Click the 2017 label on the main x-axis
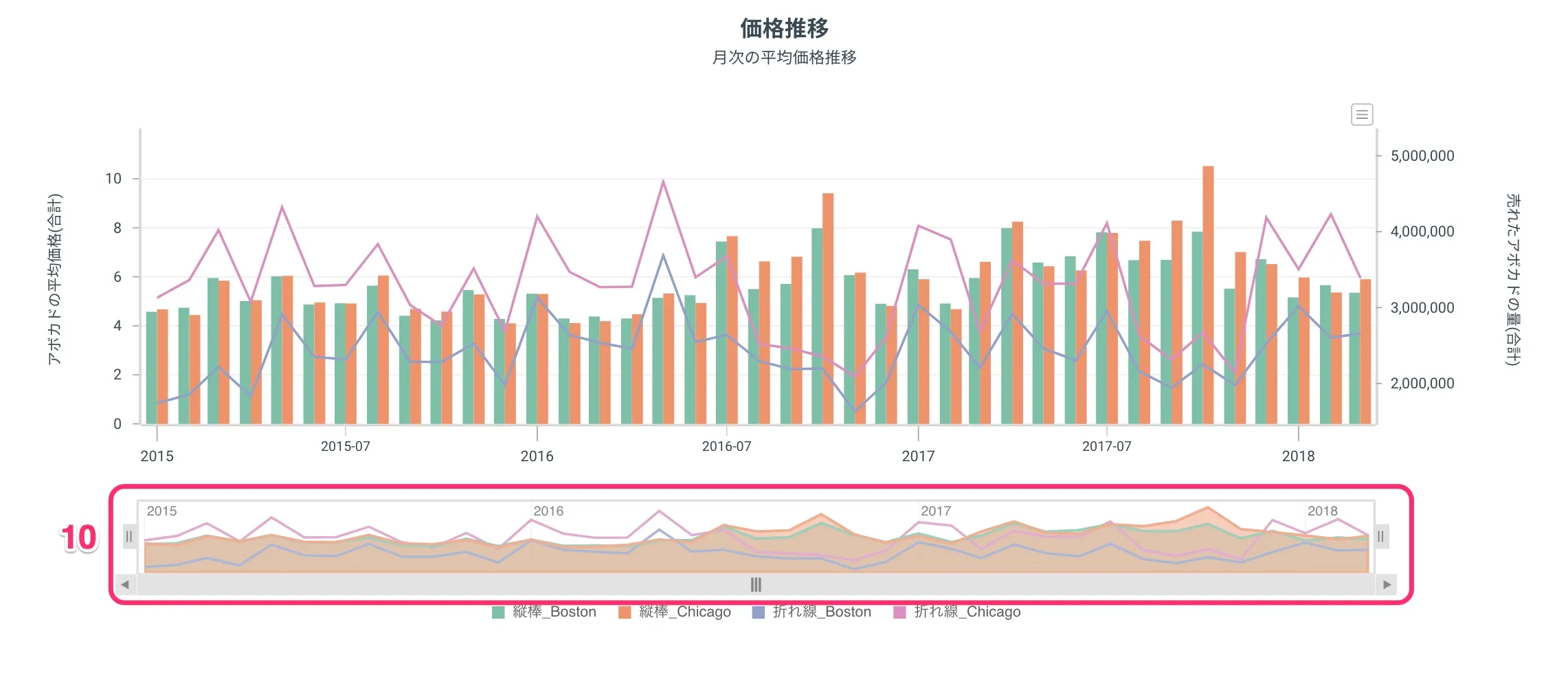 click(918, 456)
